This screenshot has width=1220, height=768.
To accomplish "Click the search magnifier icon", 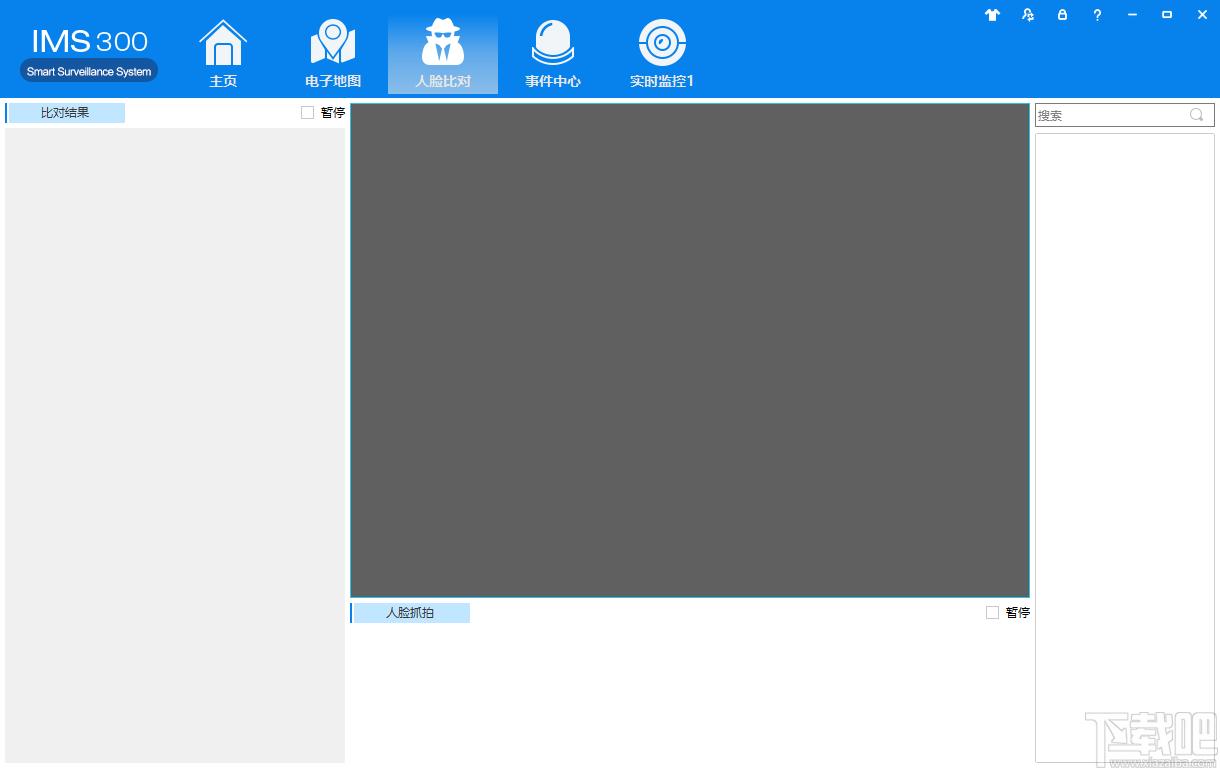I will [1196, 115].
